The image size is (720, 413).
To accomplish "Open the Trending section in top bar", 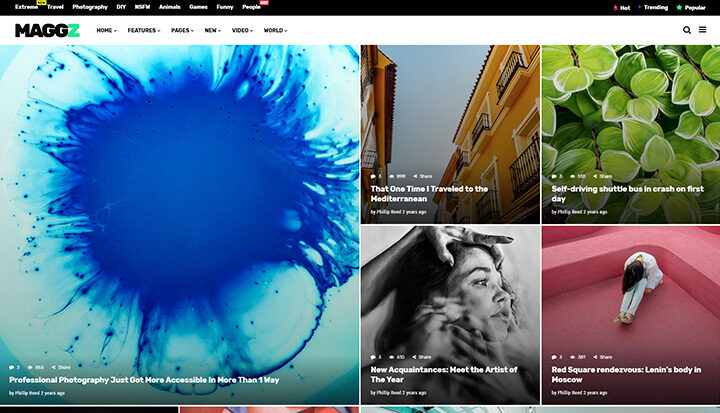I will point(653,7).
